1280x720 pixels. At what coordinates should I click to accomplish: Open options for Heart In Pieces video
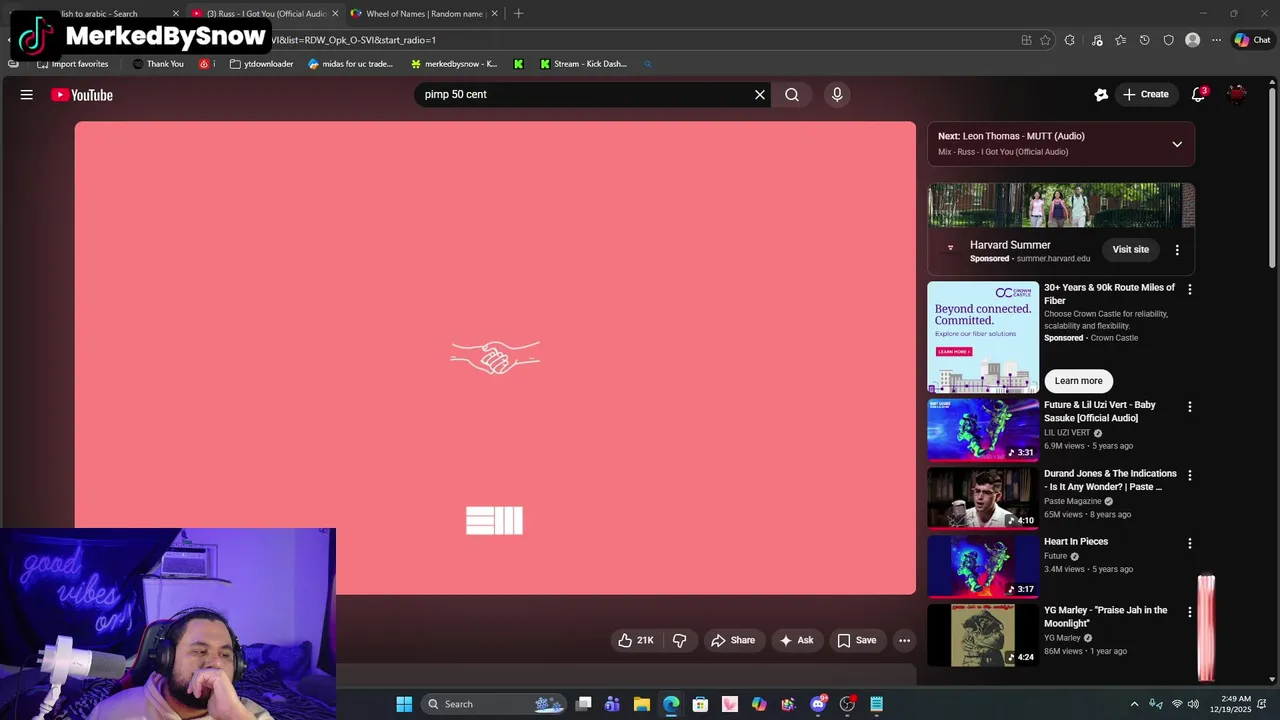(1189, 544)
